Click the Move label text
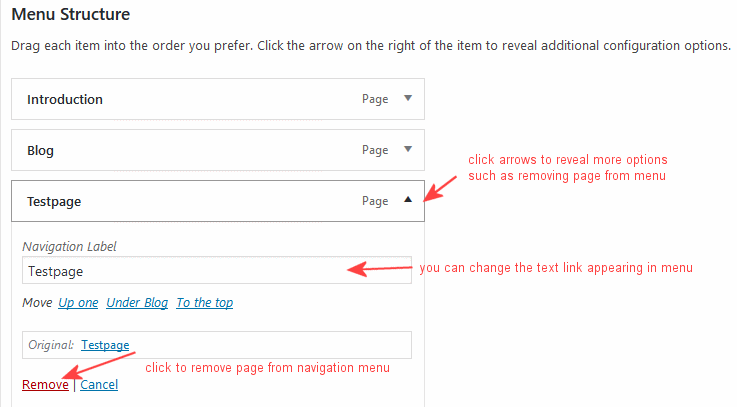The height and width of the screenshot is (407, 737). coord(37,303)
